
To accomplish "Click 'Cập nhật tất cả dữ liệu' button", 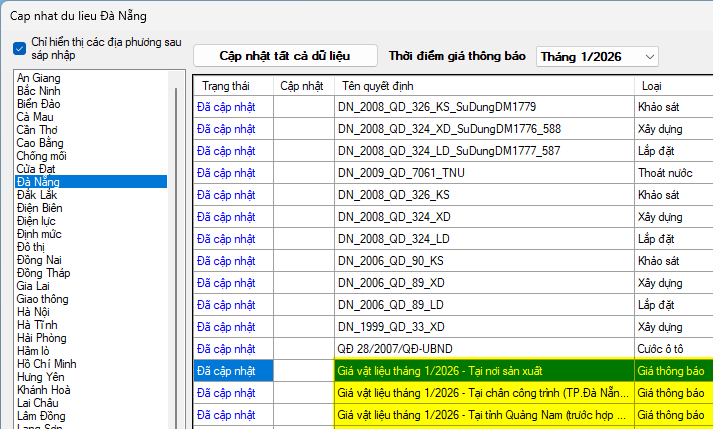I will (285, 56).
